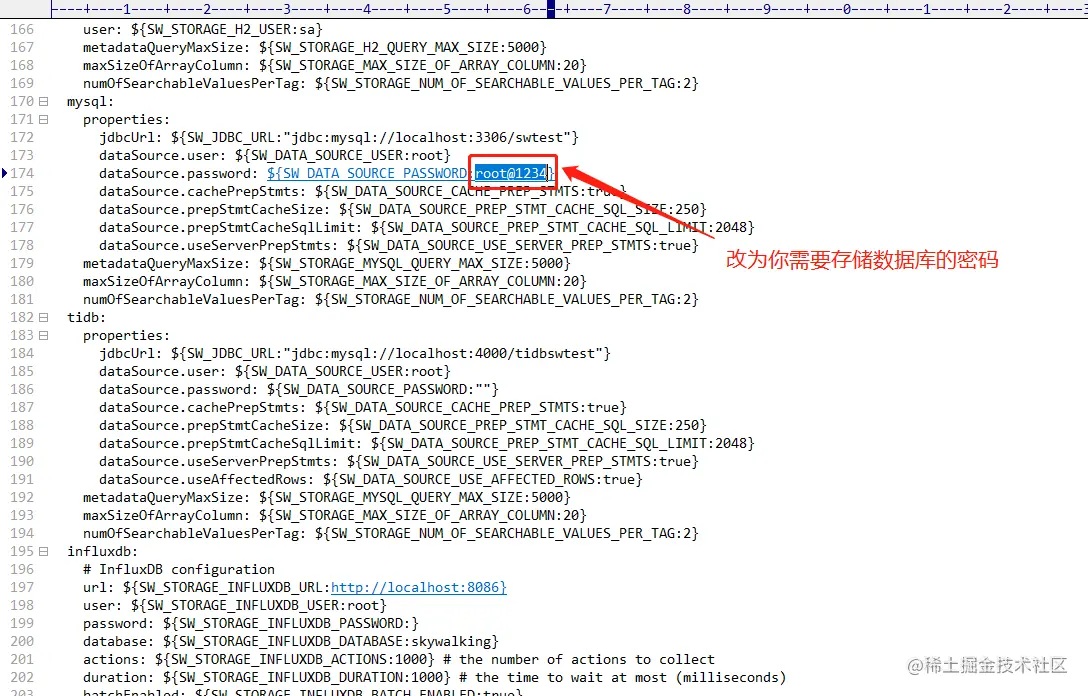Click 'mysql:' key text
The image size is (1088, 696).
tap(91, 101)
